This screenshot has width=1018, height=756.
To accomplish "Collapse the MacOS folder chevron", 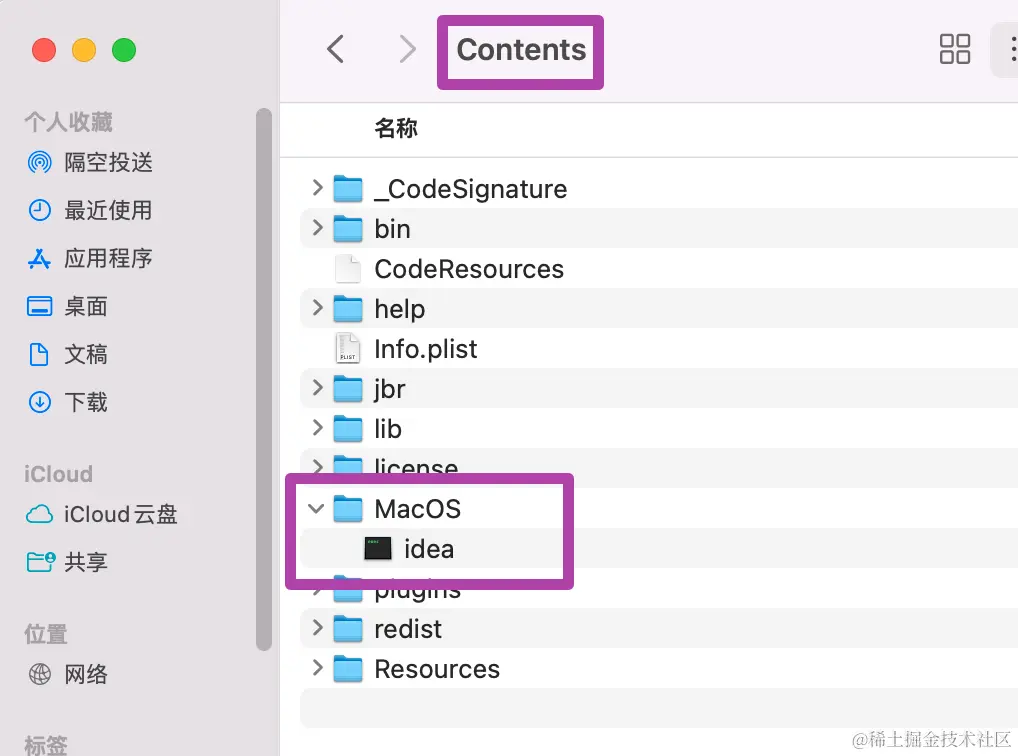I will (x=316, y=509).
